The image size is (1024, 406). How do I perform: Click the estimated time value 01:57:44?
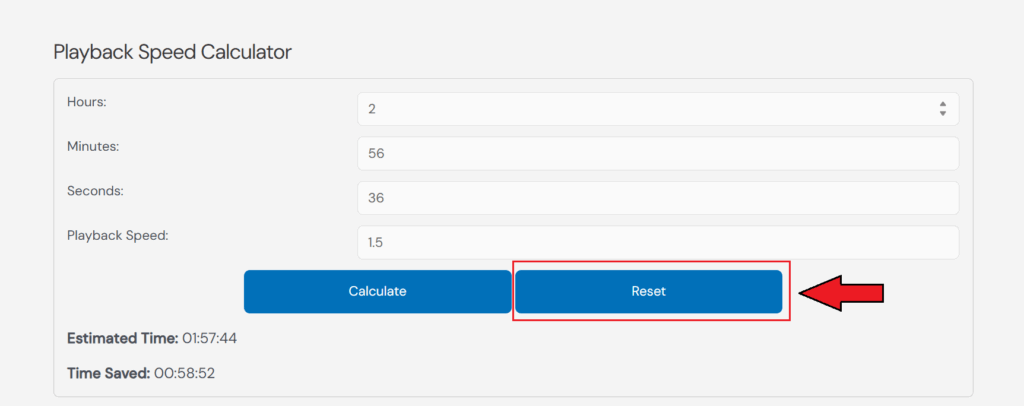(209, 338)
